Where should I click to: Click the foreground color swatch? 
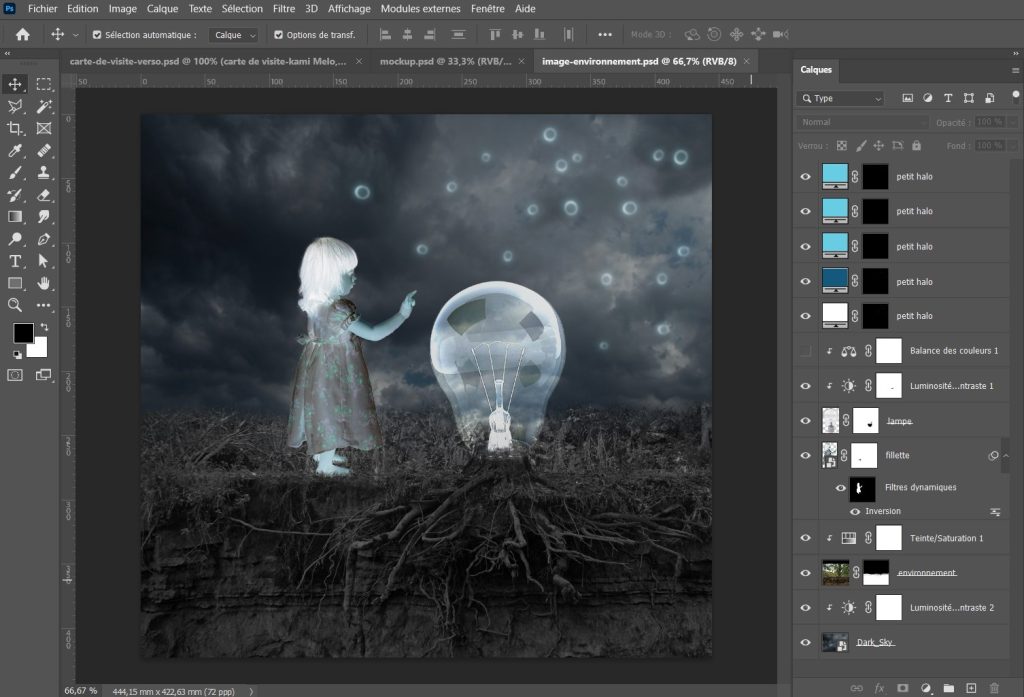24,333
